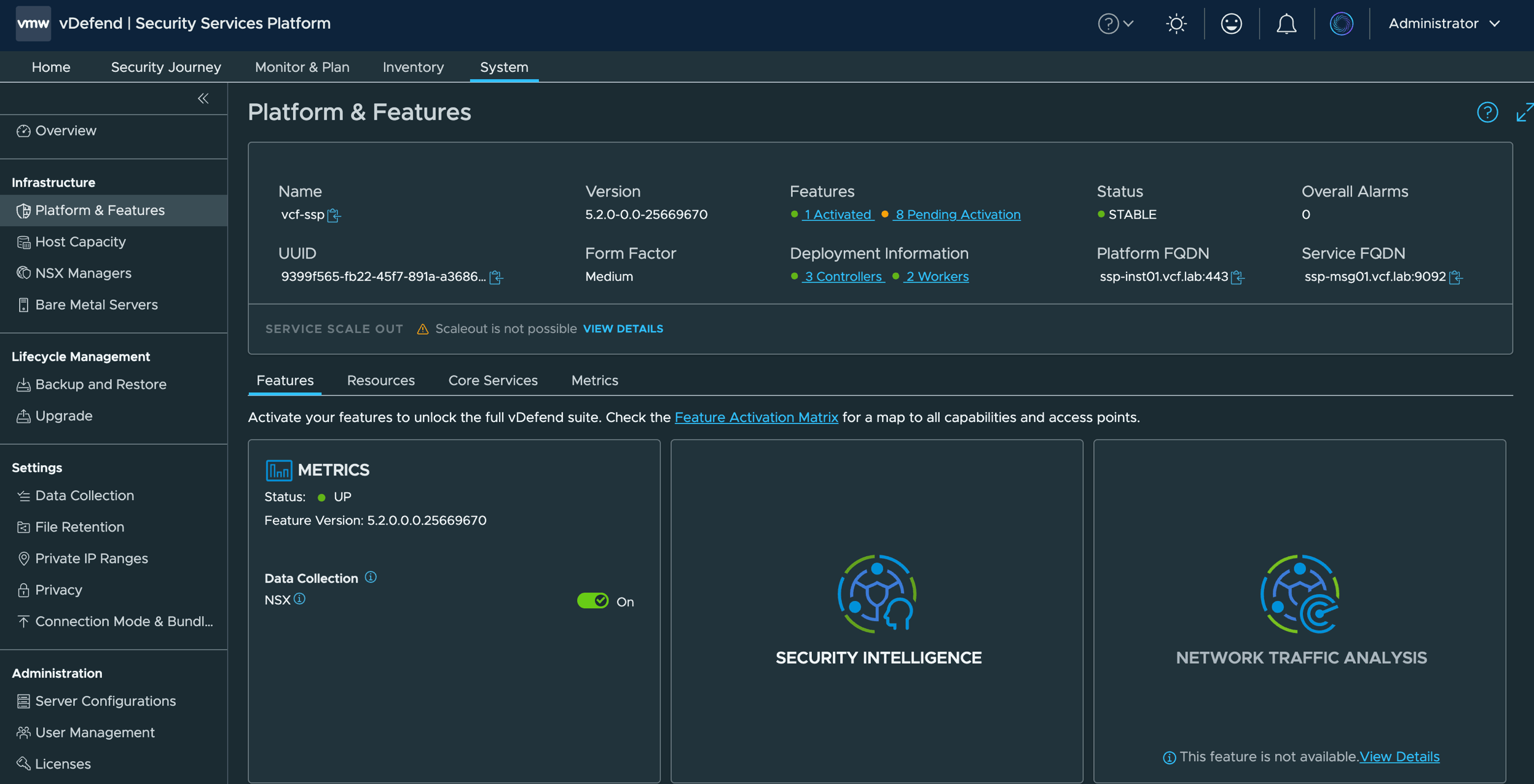The height and width of the screenshot is (784, 1534).
Task: Open the notifications bell
Action: point(1286,24)
